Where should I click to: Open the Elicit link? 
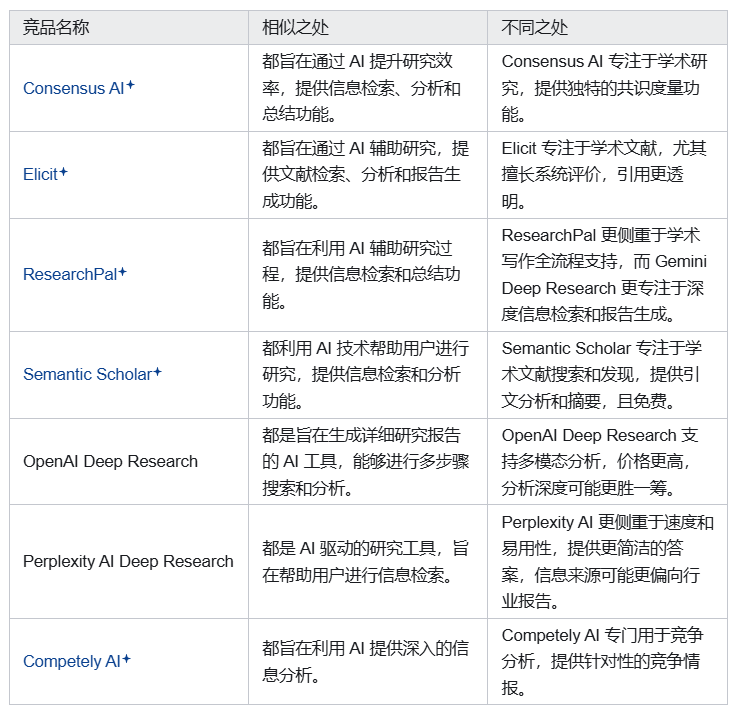click(x=40, y=174)
